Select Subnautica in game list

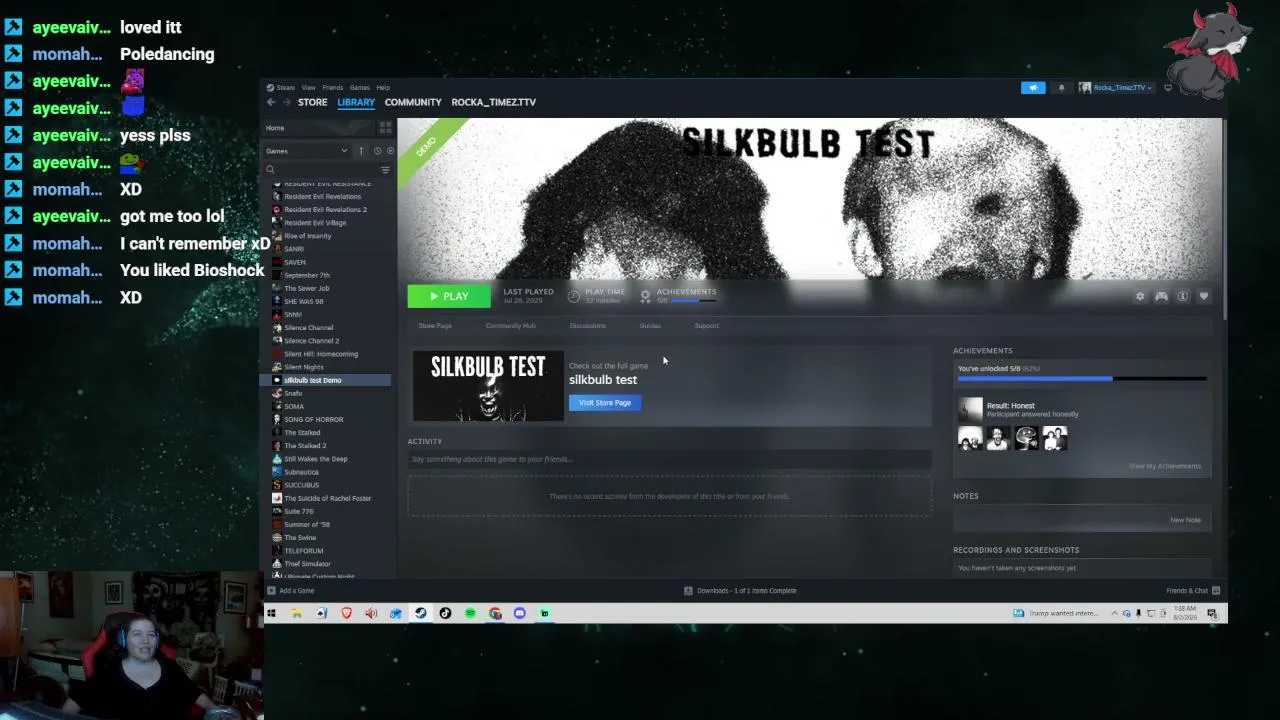click(301, 472)
